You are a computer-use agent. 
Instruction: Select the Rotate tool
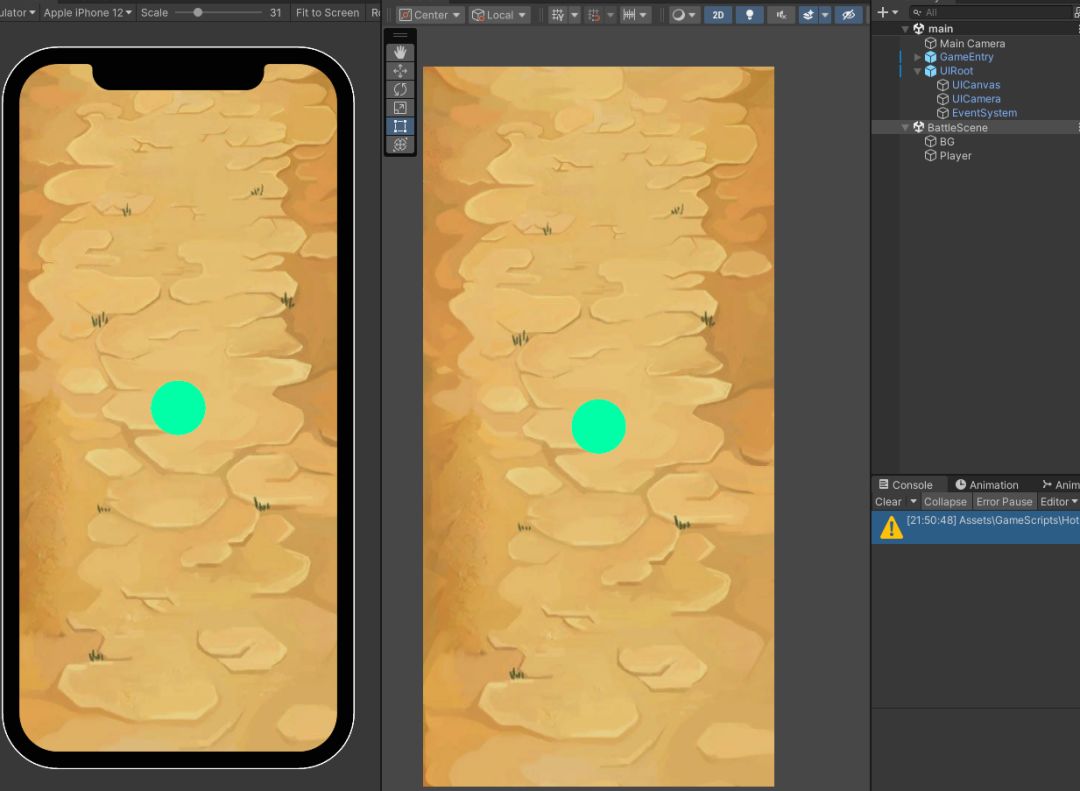click(x=400, y=90)
